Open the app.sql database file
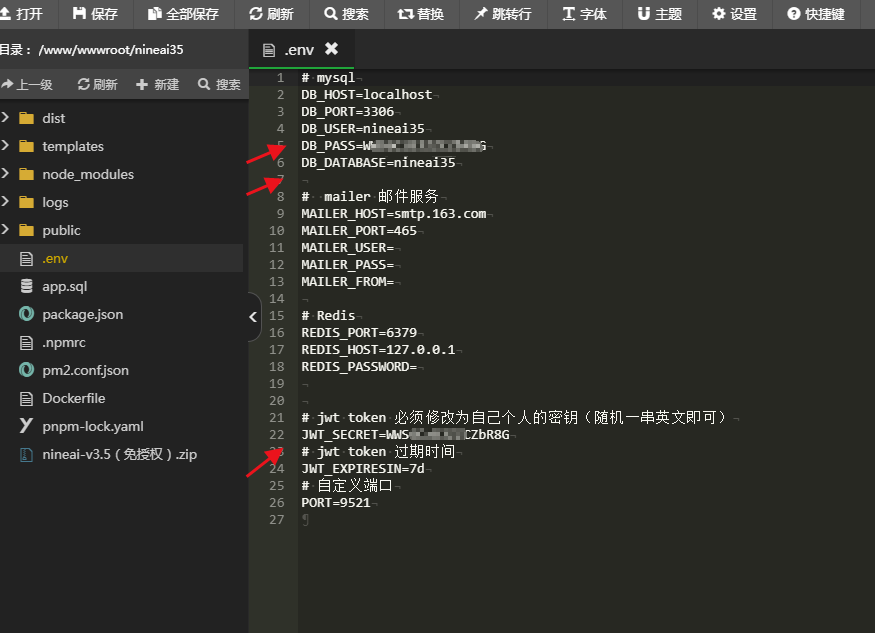 [64, 286]
